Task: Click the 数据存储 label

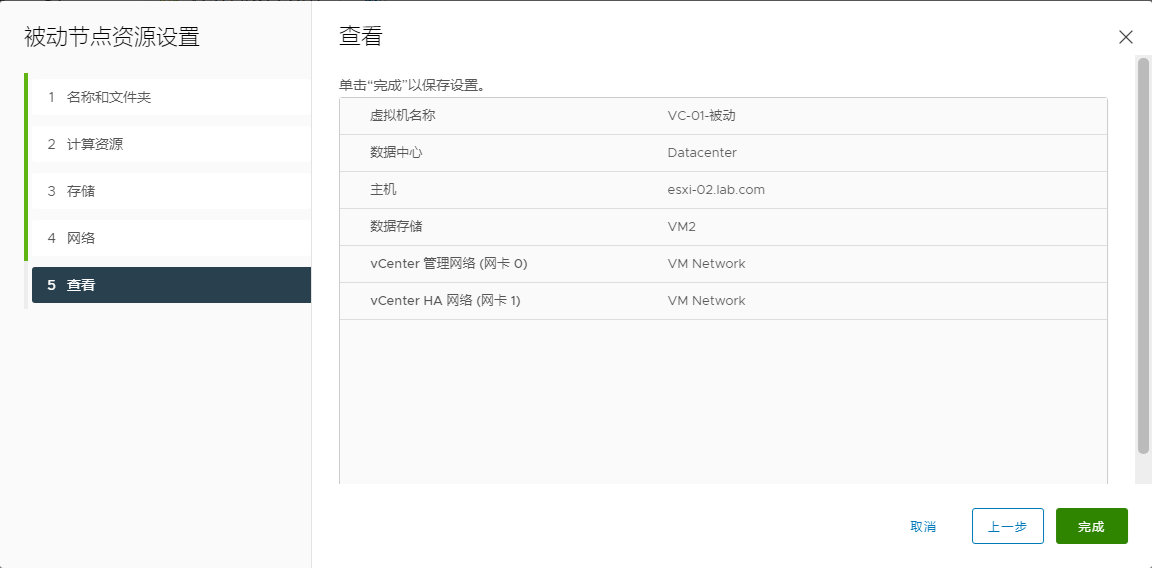Action: tap(397, 226)
